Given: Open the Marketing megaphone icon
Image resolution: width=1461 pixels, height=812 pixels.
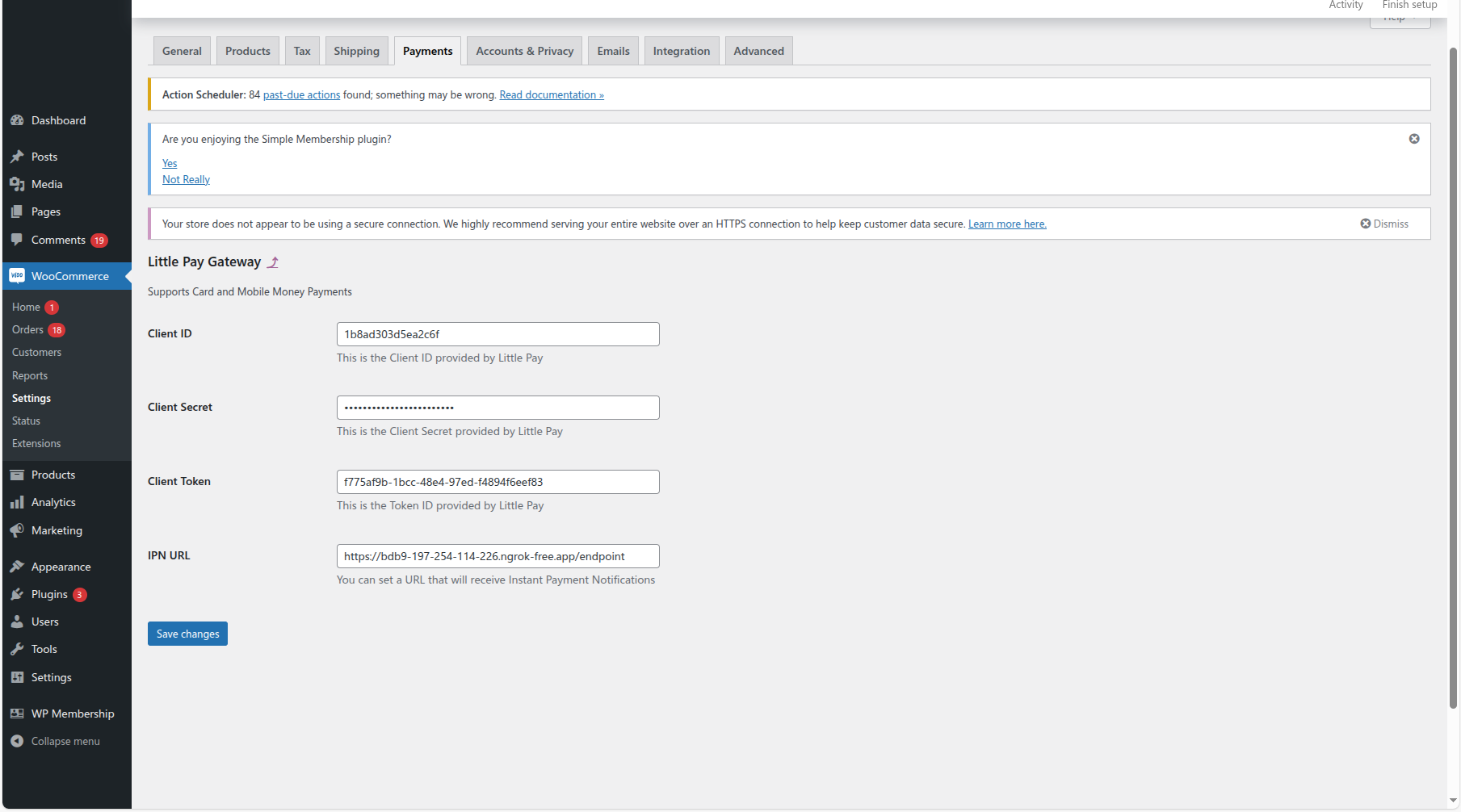Looking at the screenshot, I should pyautogui.click(x=18, y=530).
